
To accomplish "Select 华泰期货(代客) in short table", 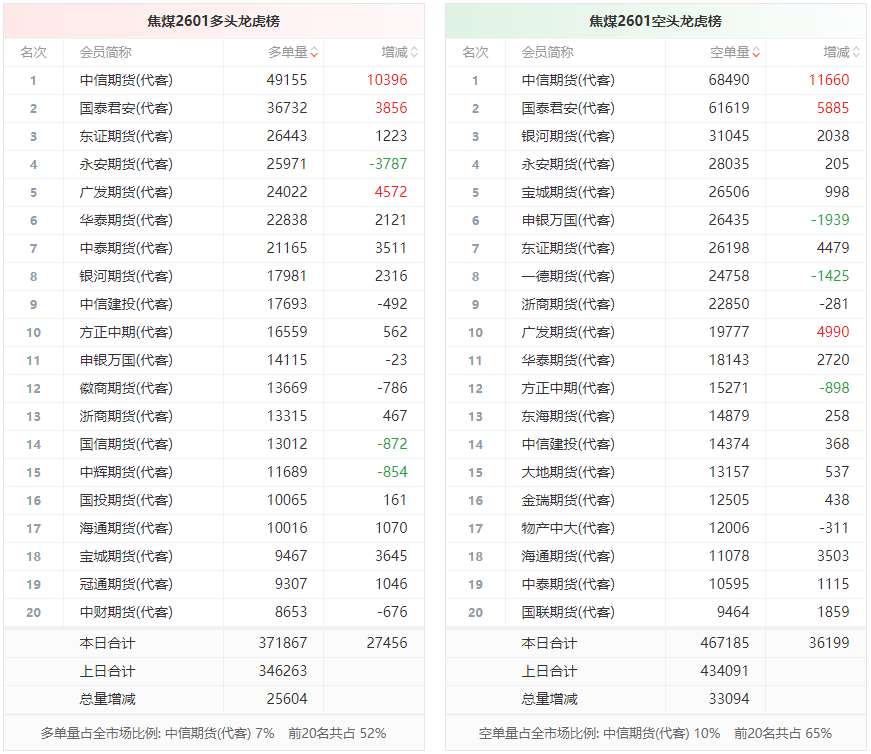I will click(568, 360).
